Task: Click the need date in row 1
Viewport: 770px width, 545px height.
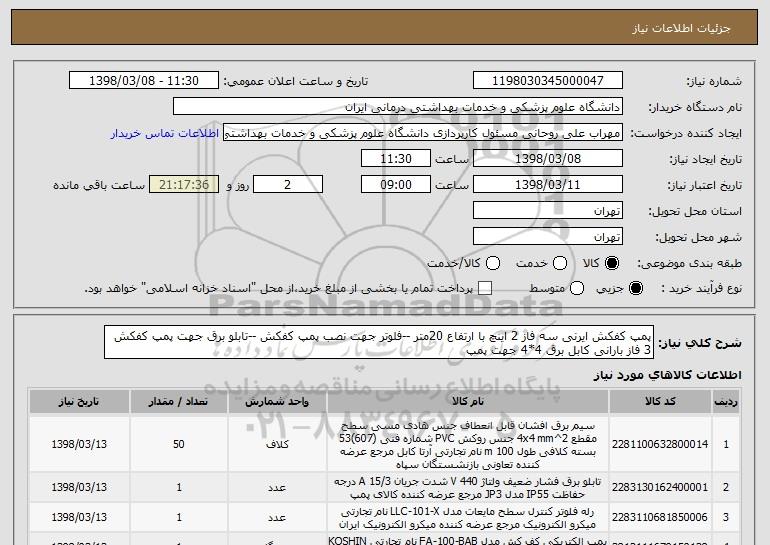Action: point(79,444)
